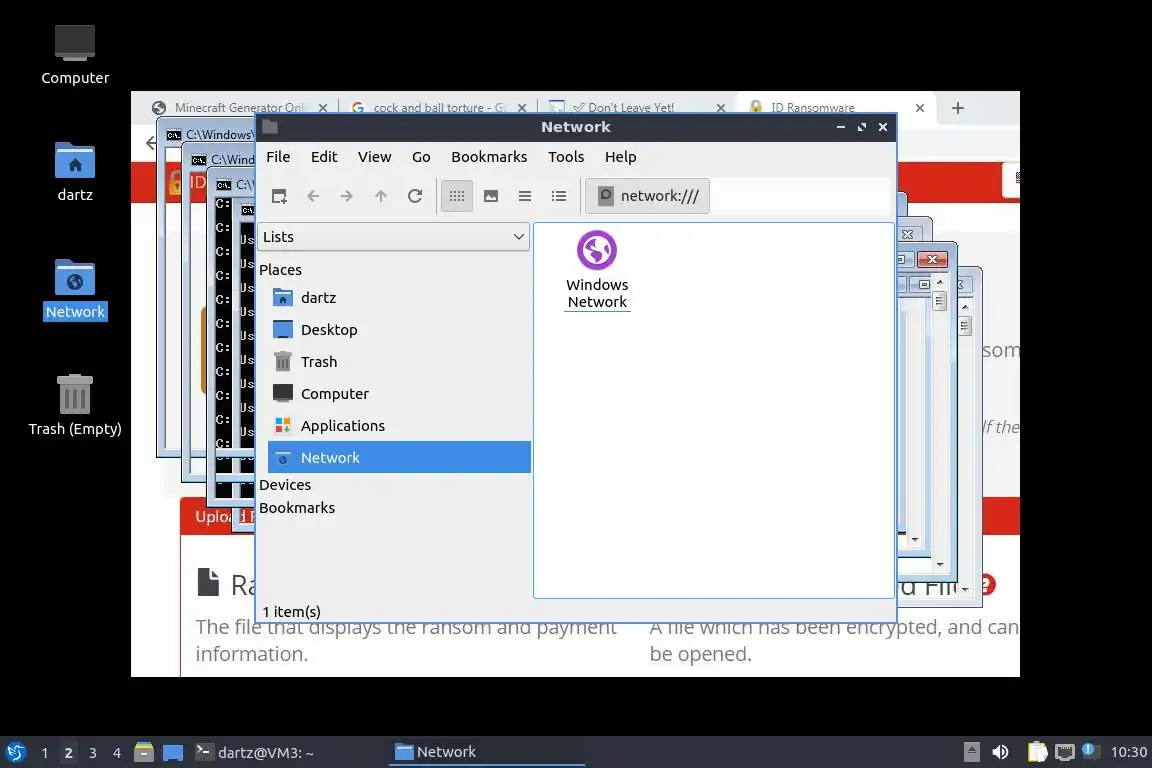Open the update notifier tray icon

tap(1090, 750)
